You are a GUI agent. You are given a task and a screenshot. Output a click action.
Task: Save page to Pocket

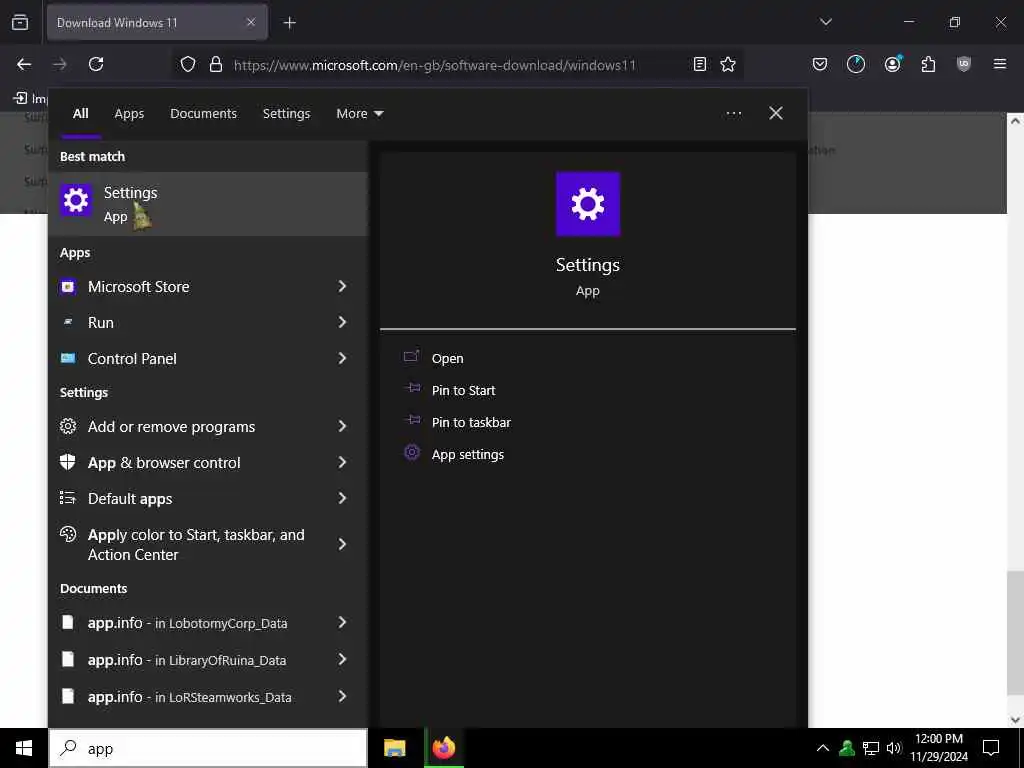(x=820, y=64)
